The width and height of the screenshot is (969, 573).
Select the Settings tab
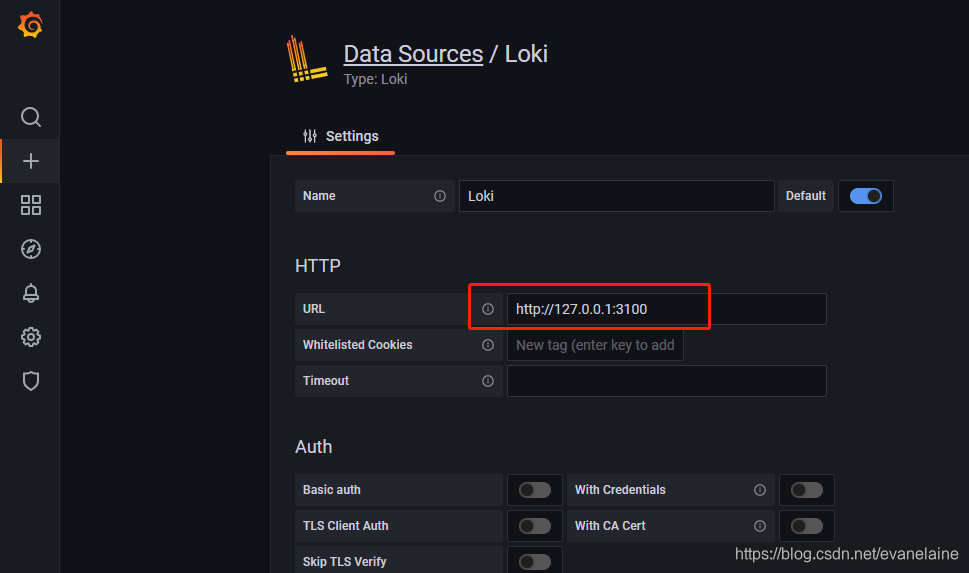click(341, 137)
